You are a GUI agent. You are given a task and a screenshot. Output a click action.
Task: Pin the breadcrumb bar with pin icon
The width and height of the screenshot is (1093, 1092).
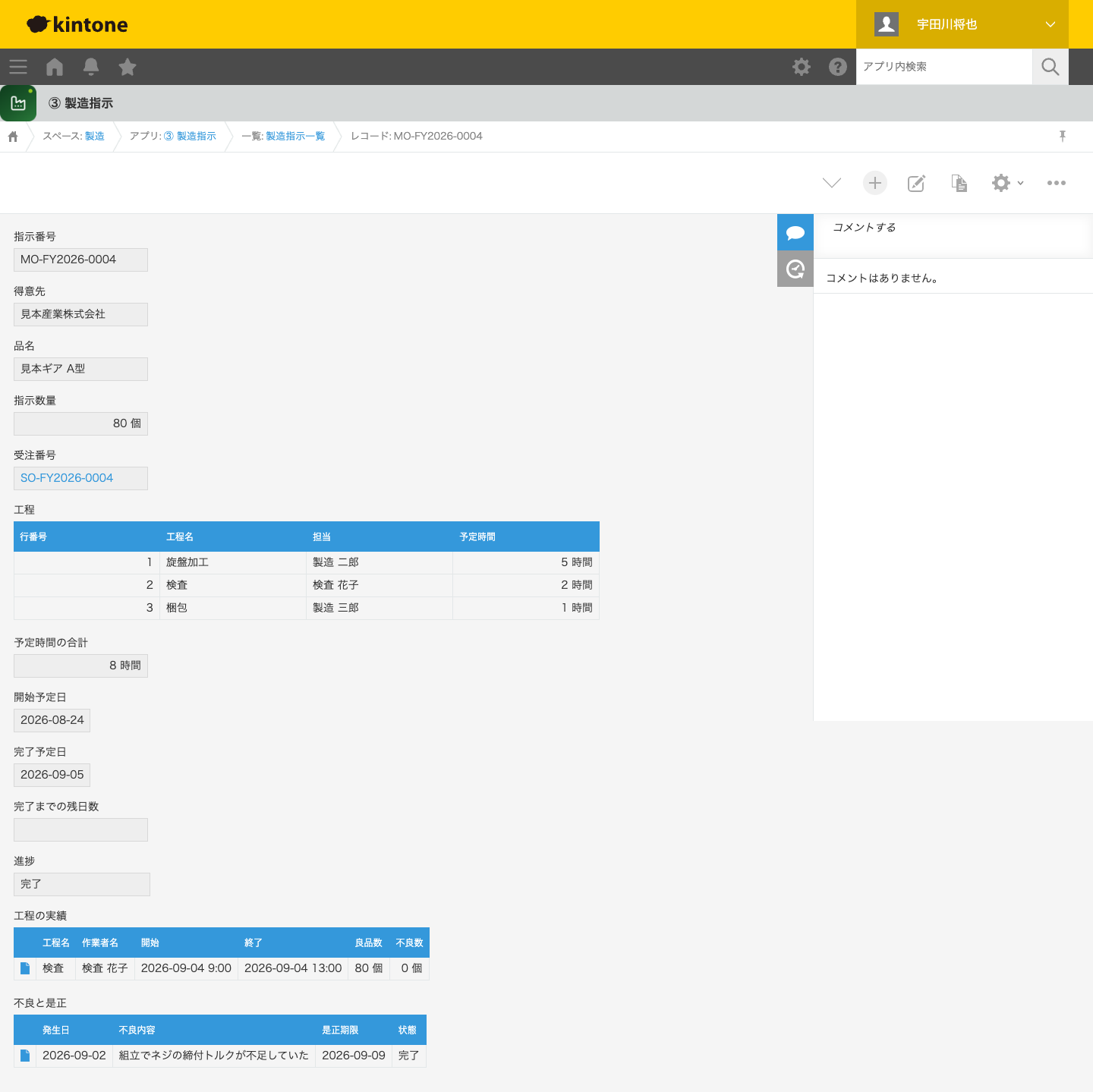click(1063, 136)
